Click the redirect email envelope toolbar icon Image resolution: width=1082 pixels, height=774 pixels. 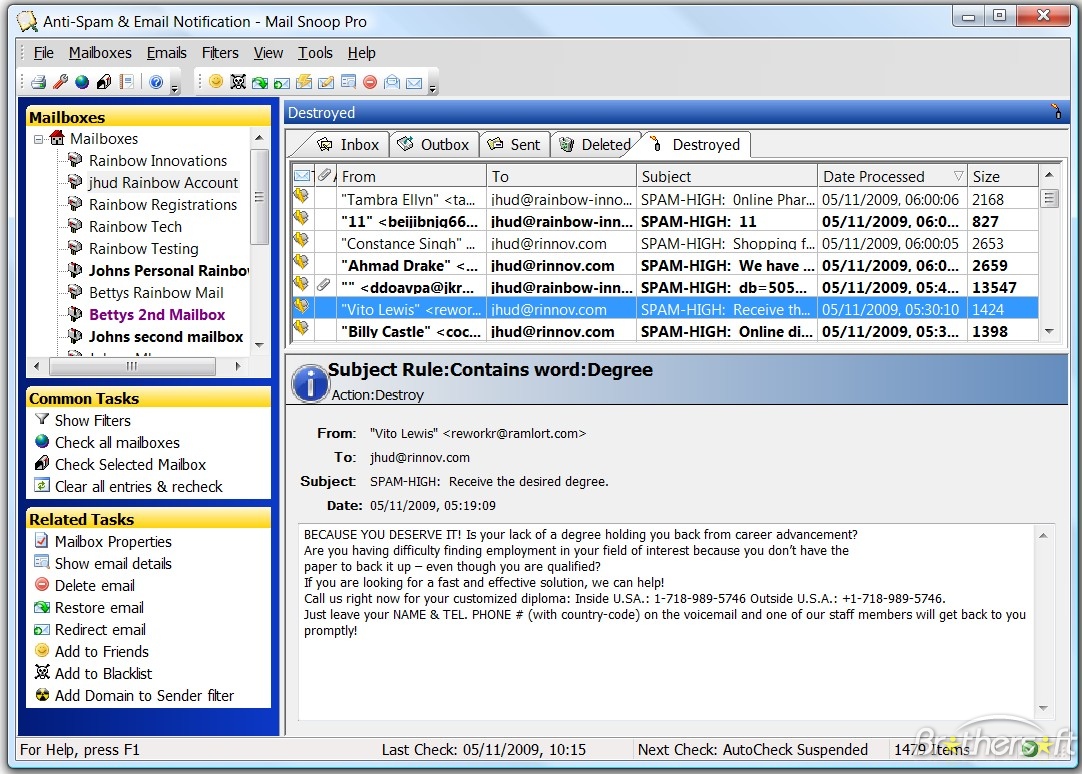(282, 83)
